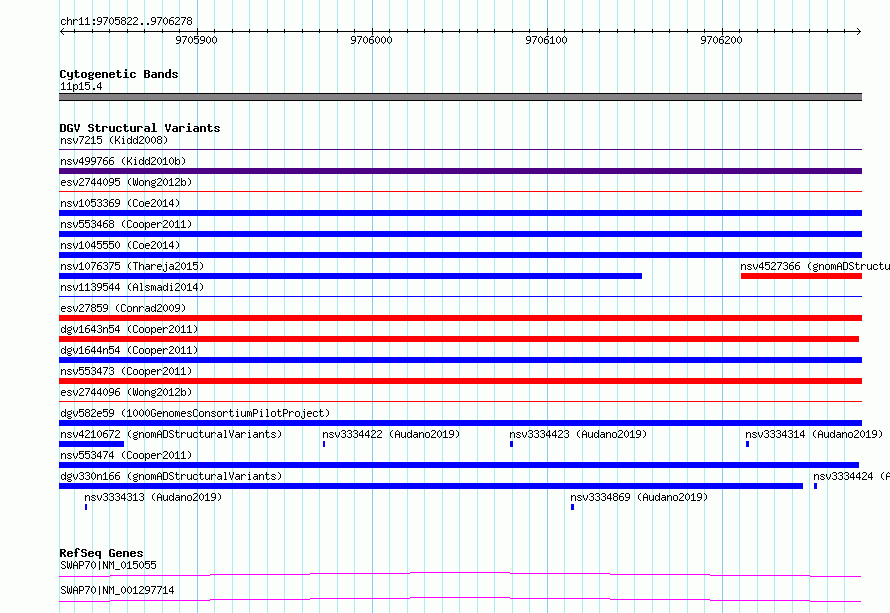Select the blue nsv553474 feature bar

(x=459, y=465)
